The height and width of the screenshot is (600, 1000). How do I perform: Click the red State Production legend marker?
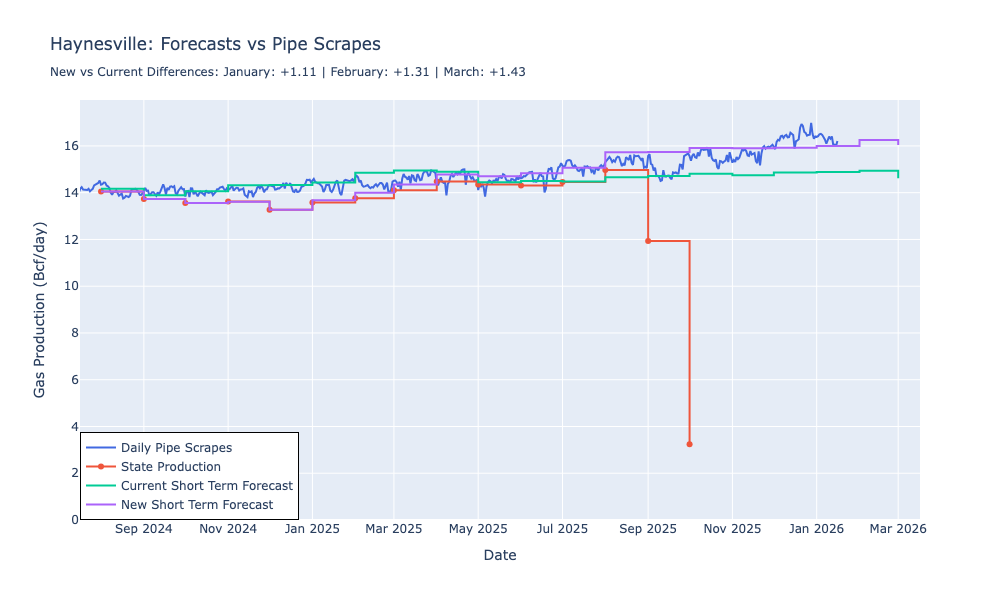click(x=101, y=467)
